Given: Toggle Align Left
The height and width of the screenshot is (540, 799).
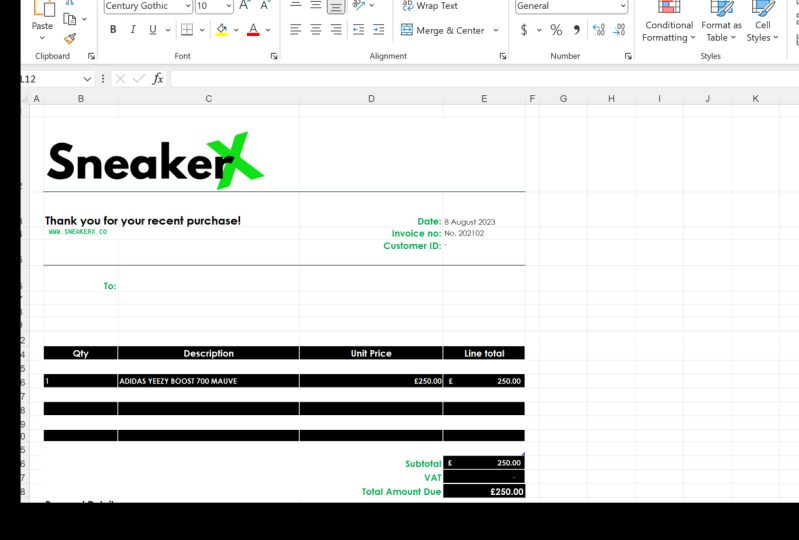Looking at the screenshot, I should (296, 30).
